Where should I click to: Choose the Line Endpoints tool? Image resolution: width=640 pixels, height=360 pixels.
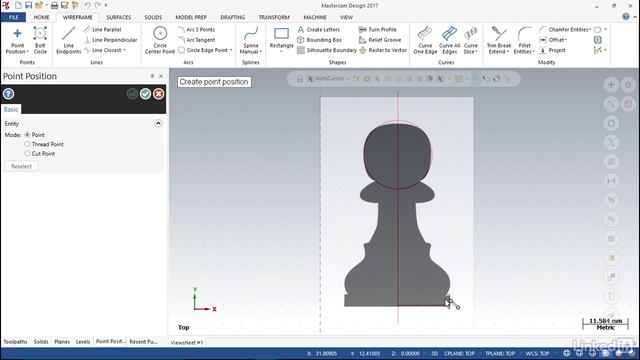69,41
